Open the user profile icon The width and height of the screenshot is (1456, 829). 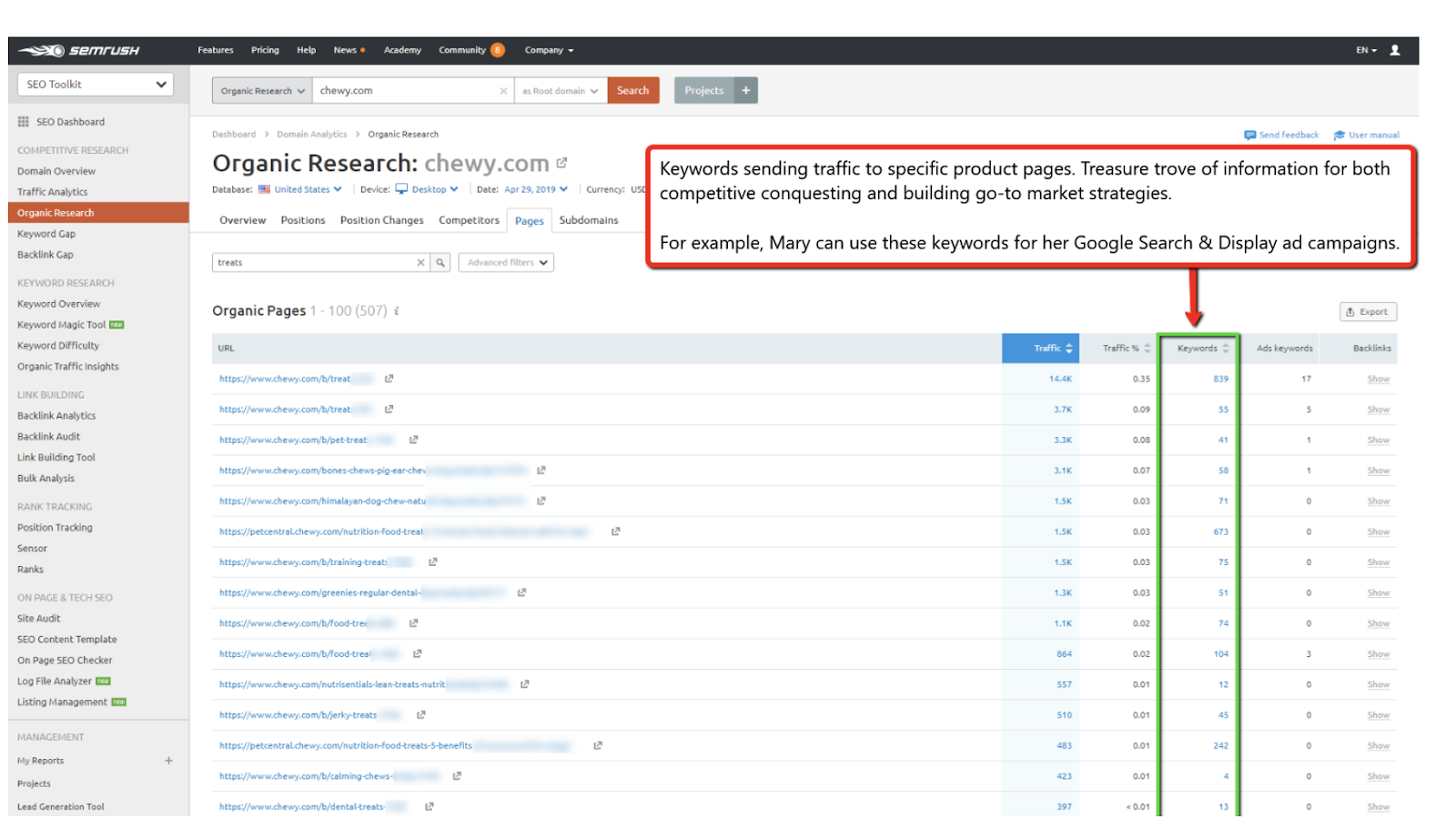[x=1395, y=50]
